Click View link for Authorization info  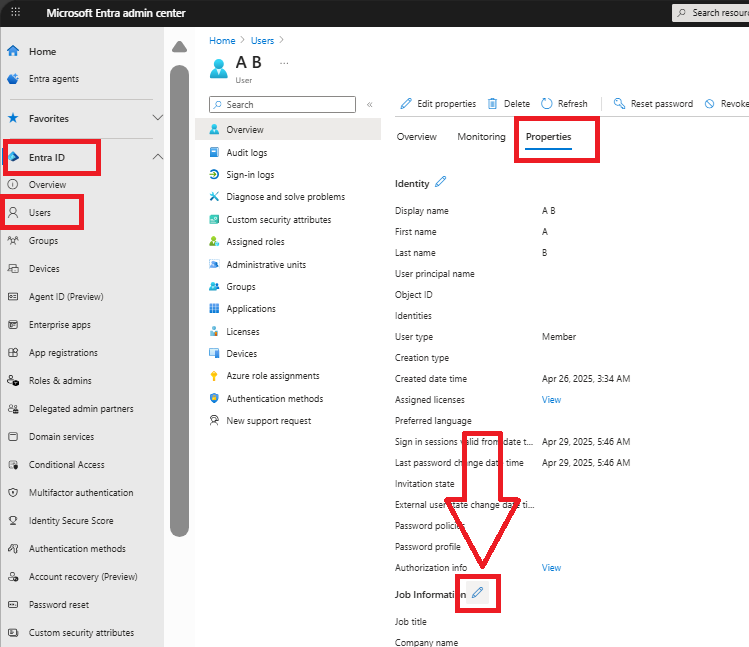551,568
